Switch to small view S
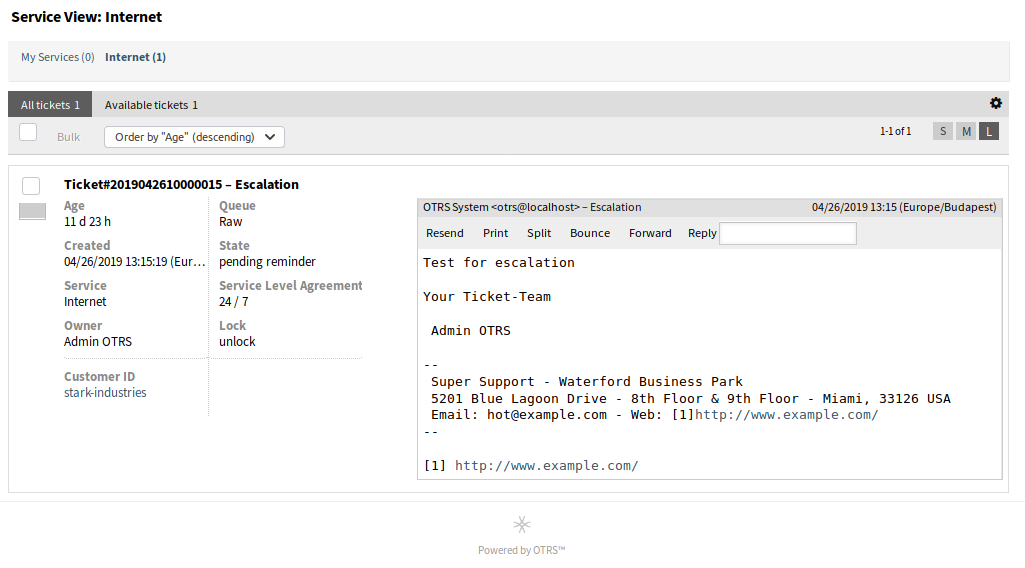This screenshot has width=1025, height=568. click(943, 131)
